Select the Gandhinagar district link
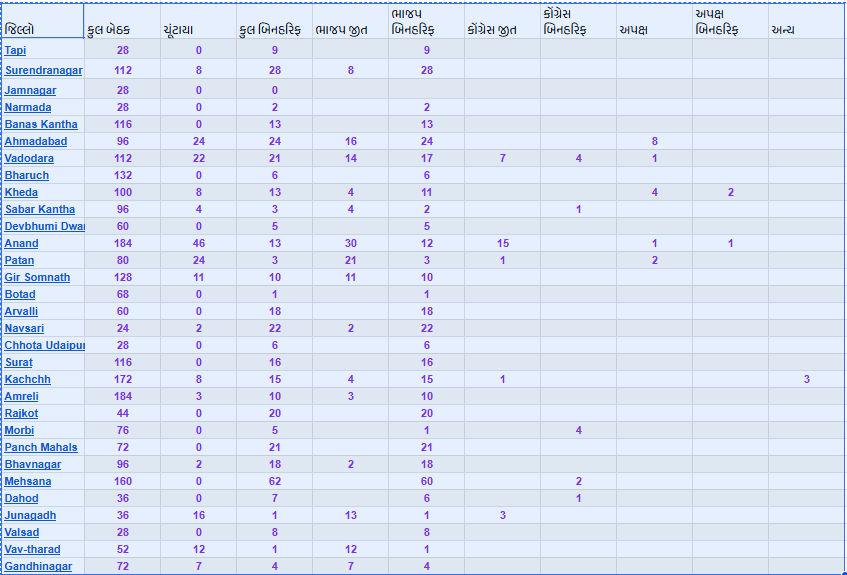847x575 pixels. click(38, 567)
